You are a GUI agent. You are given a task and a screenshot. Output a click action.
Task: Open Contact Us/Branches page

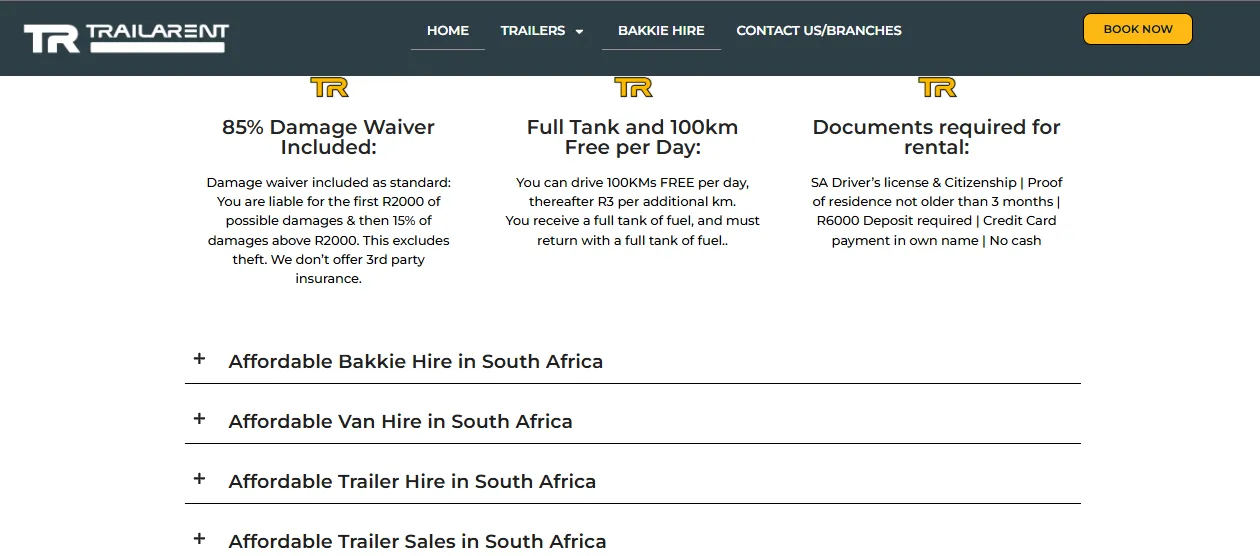click(819, 30)
